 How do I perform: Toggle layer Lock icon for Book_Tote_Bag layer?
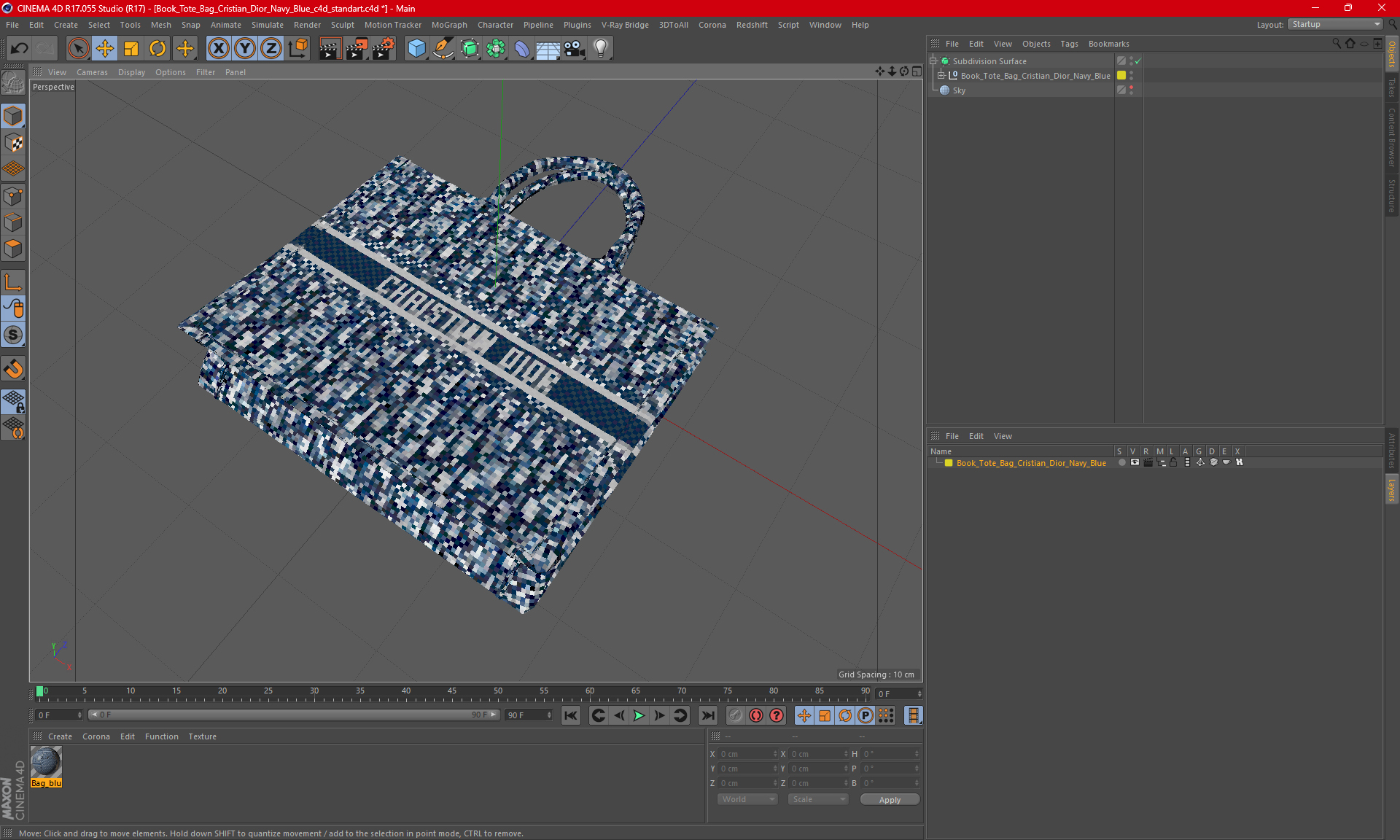coord(1173,463)
